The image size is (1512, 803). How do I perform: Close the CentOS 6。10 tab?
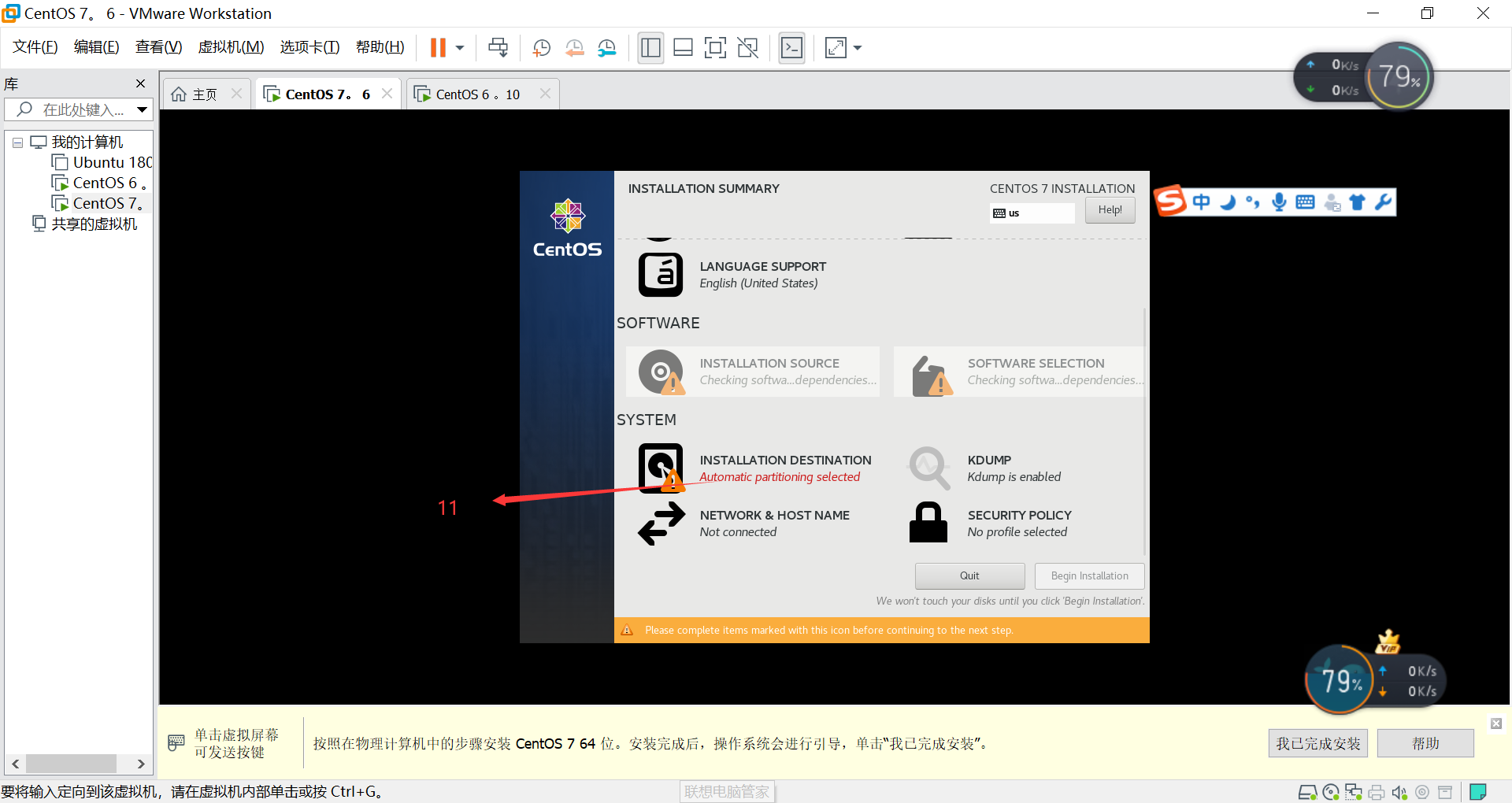[x=545, y=94]
